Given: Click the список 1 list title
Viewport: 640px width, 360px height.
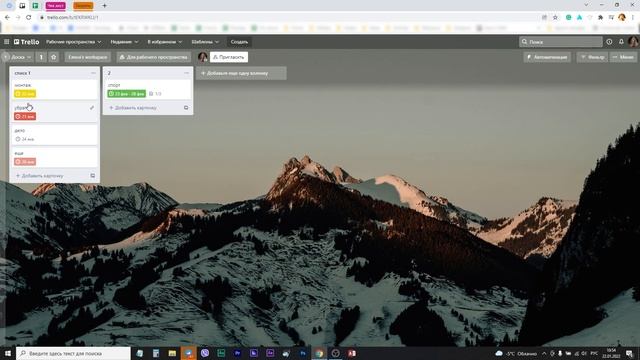Looking at the screenshot, I should tap(22, 73).
